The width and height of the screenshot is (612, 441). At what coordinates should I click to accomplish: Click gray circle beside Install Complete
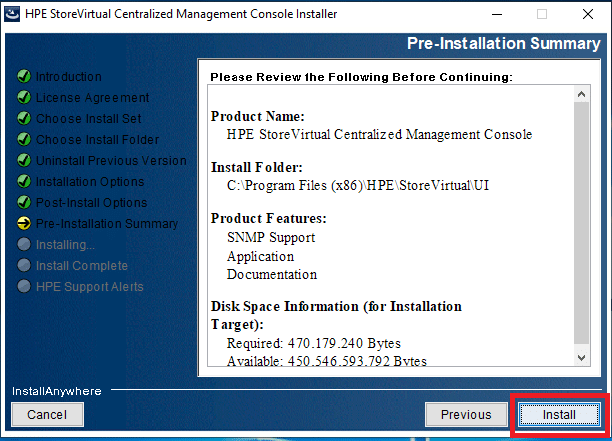[x=24, y=265]
